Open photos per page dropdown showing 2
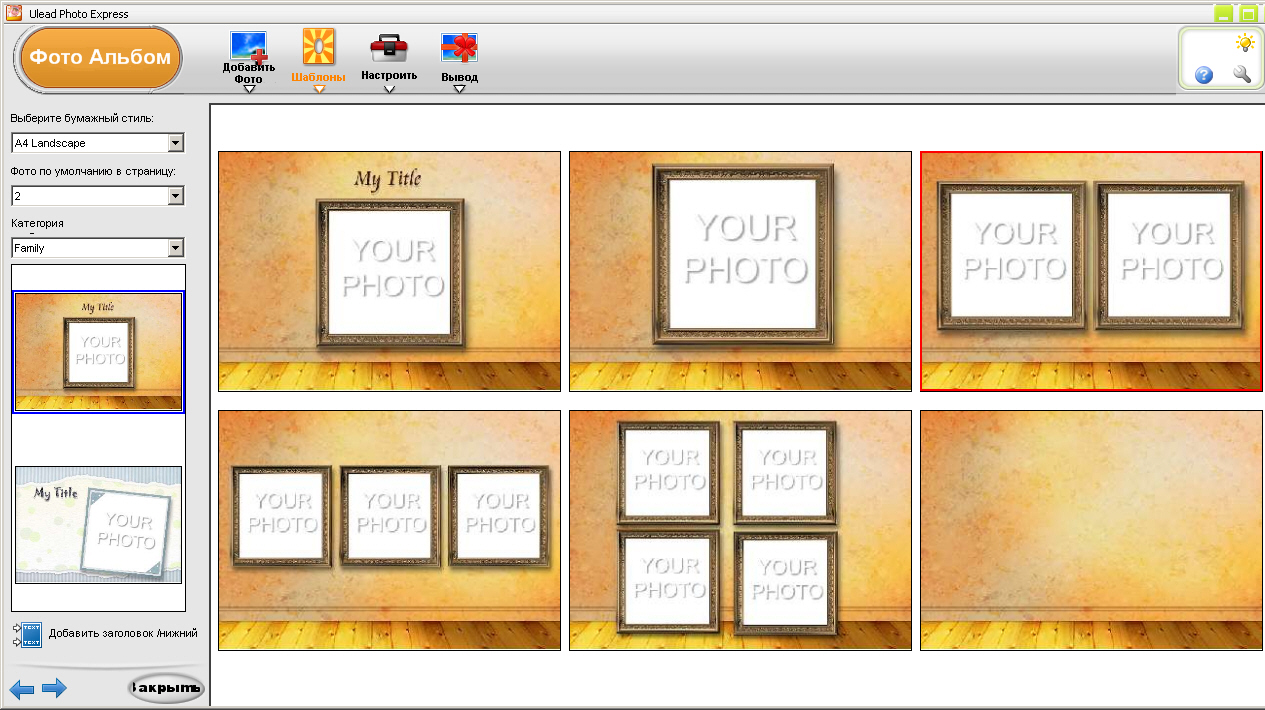 pos(176,196)
